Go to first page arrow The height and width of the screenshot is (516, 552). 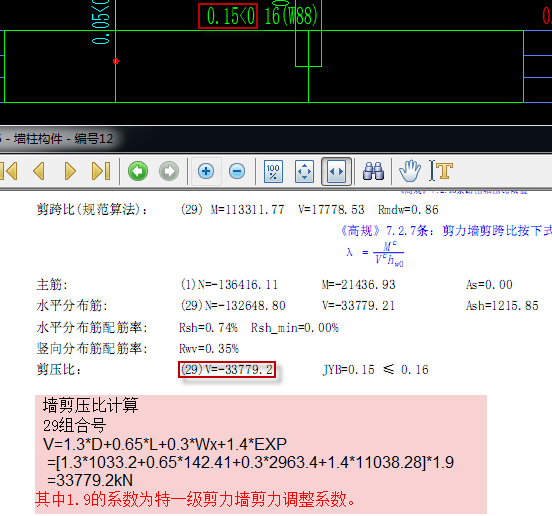pos(8,171)
